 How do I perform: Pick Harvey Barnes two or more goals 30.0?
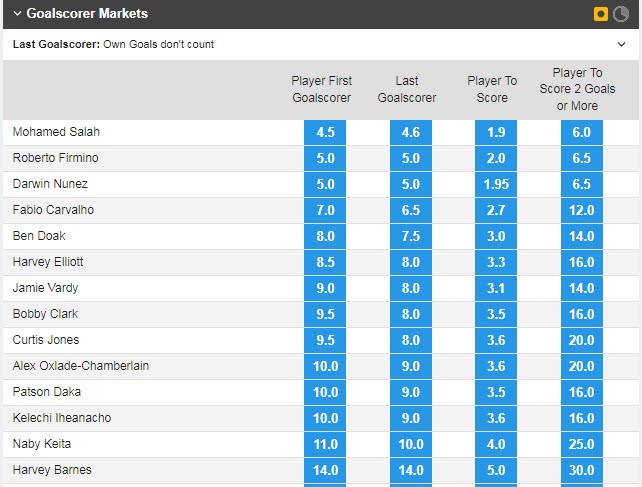coord(582,470)
